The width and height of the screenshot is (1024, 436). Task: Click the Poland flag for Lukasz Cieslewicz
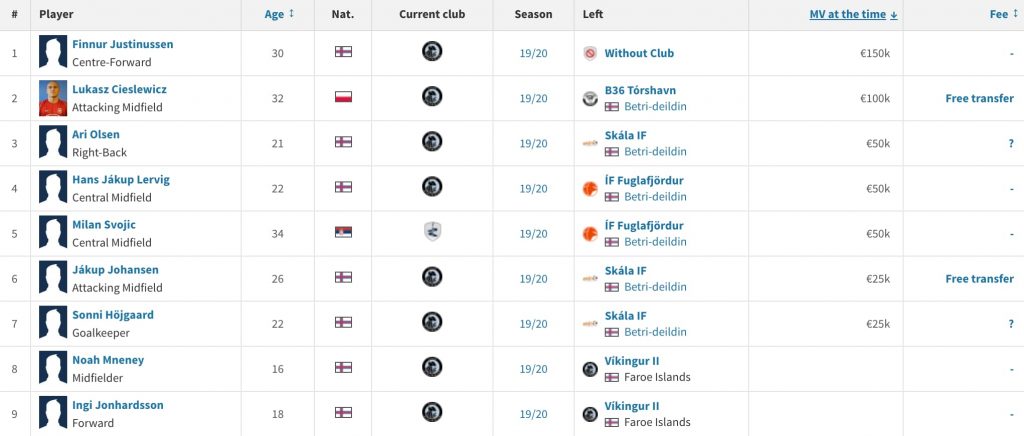(x=343, y=97)
